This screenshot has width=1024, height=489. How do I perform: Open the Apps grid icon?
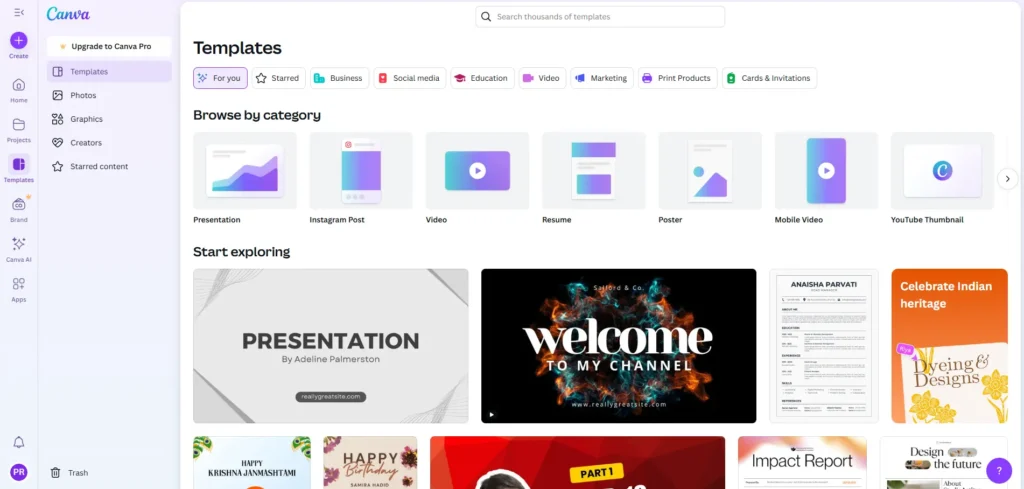(19, 284)
